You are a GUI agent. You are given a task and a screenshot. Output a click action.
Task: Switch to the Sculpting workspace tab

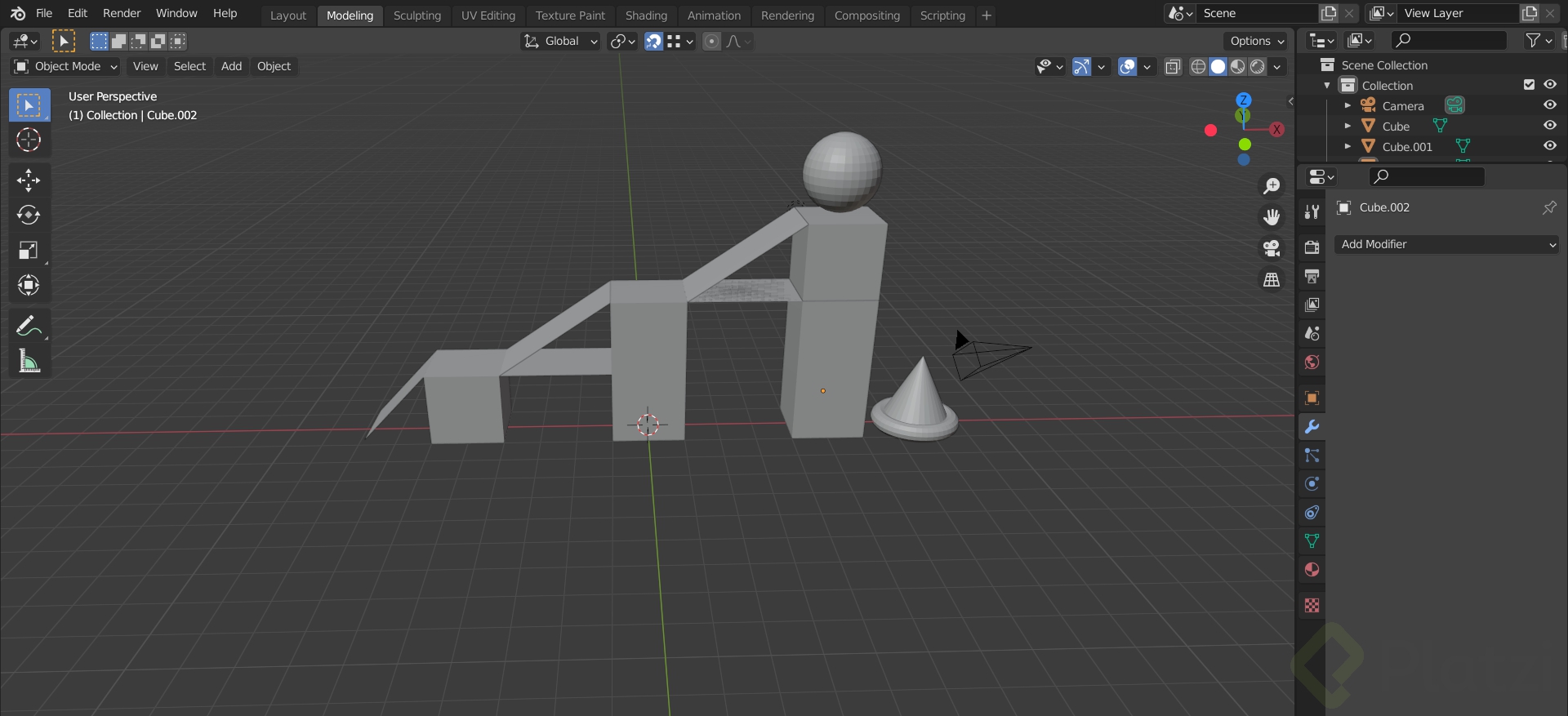416,16
